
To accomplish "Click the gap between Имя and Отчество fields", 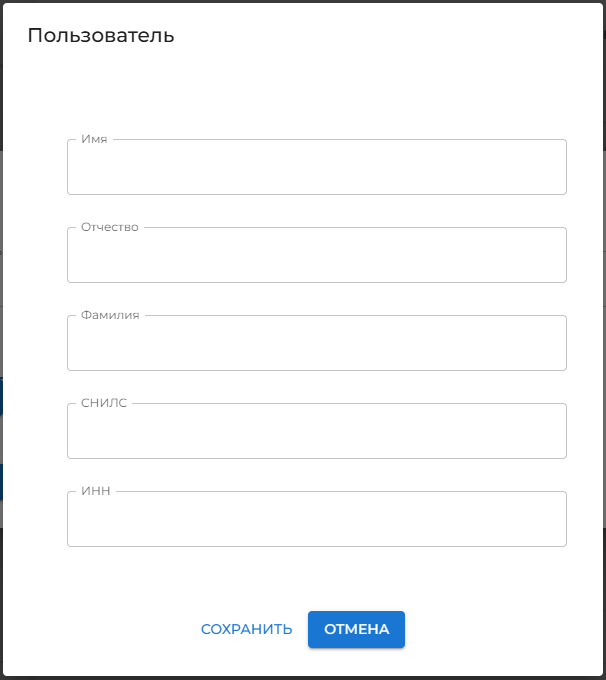I will point(316,210).
